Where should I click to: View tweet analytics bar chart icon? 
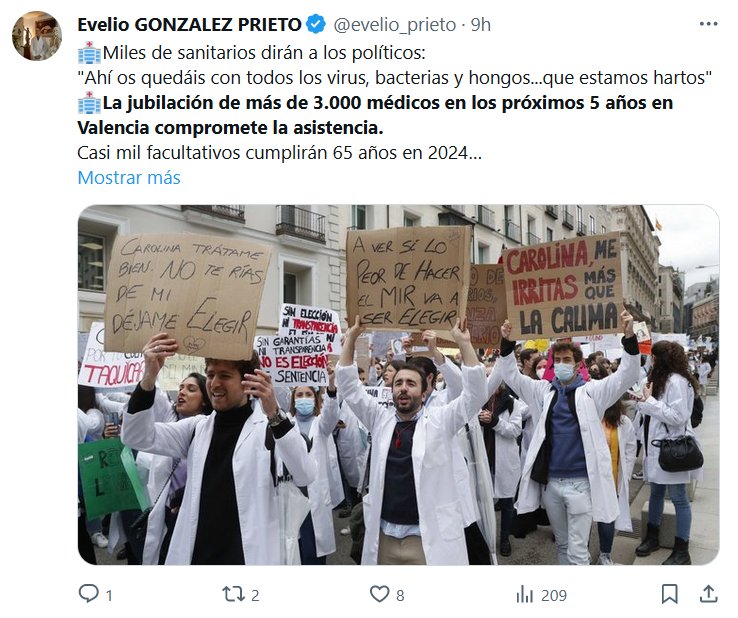524,594
